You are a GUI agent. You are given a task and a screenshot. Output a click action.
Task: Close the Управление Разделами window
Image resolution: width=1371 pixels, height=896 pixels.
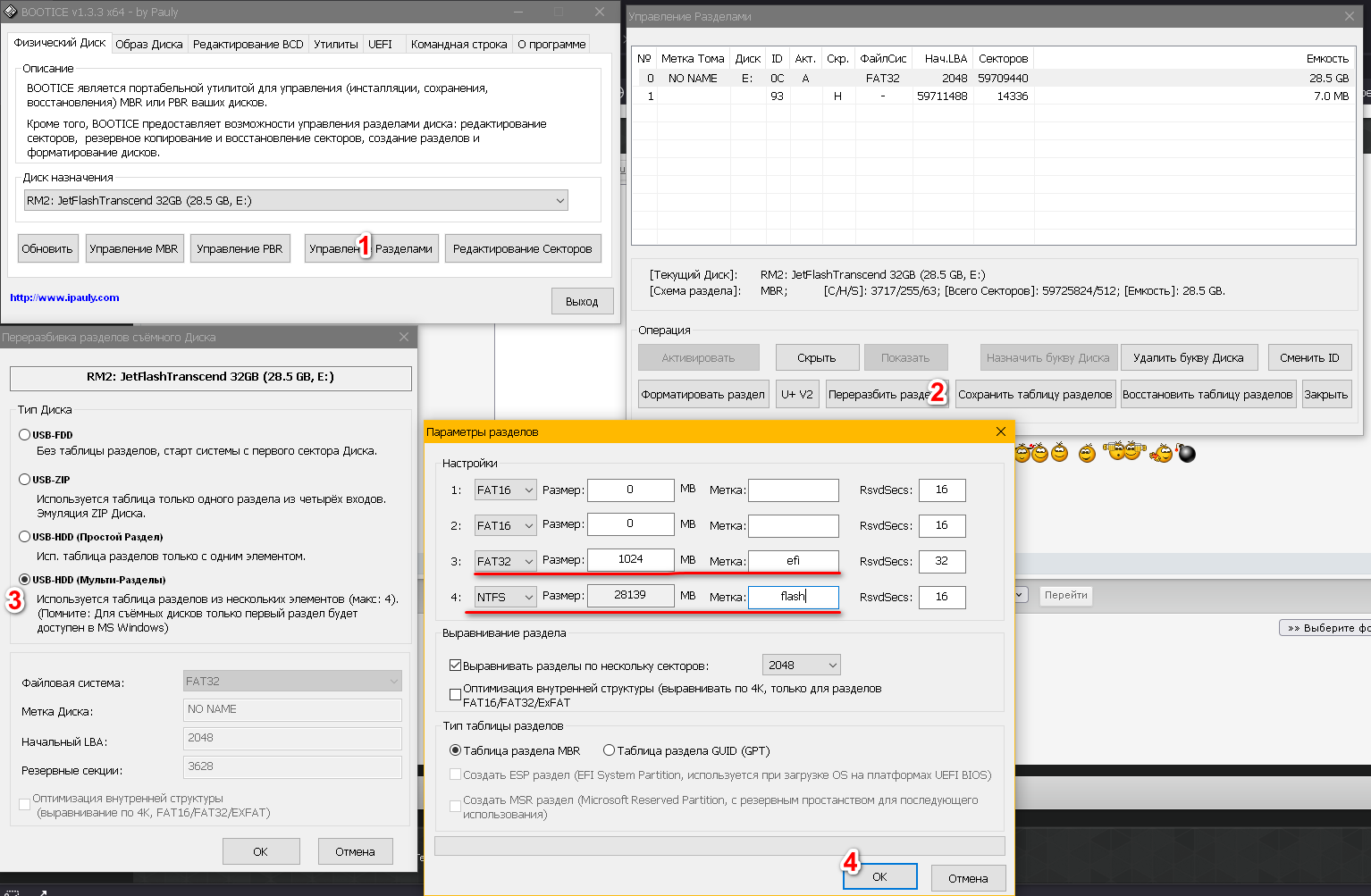click(x=1350, y=16)
